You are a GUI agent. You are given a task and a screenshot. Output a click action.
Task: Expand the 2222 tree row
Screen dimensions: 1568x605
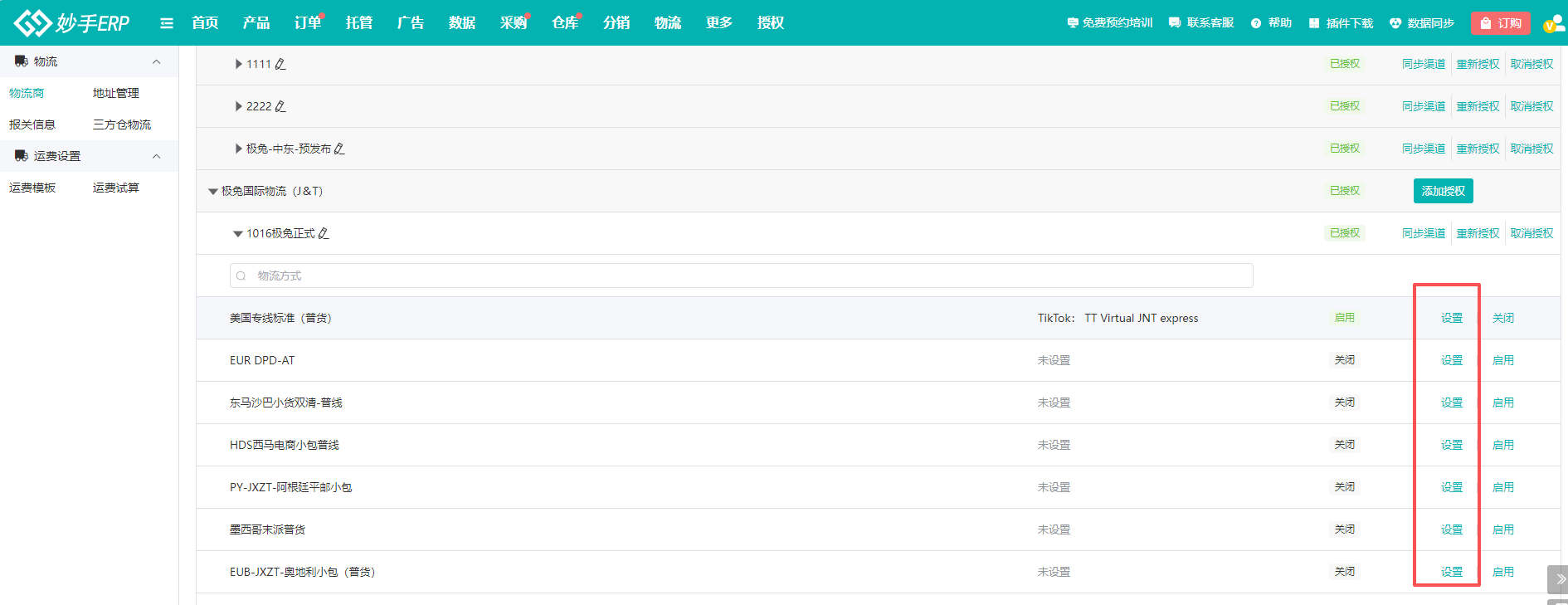click(x=239, y=106)
